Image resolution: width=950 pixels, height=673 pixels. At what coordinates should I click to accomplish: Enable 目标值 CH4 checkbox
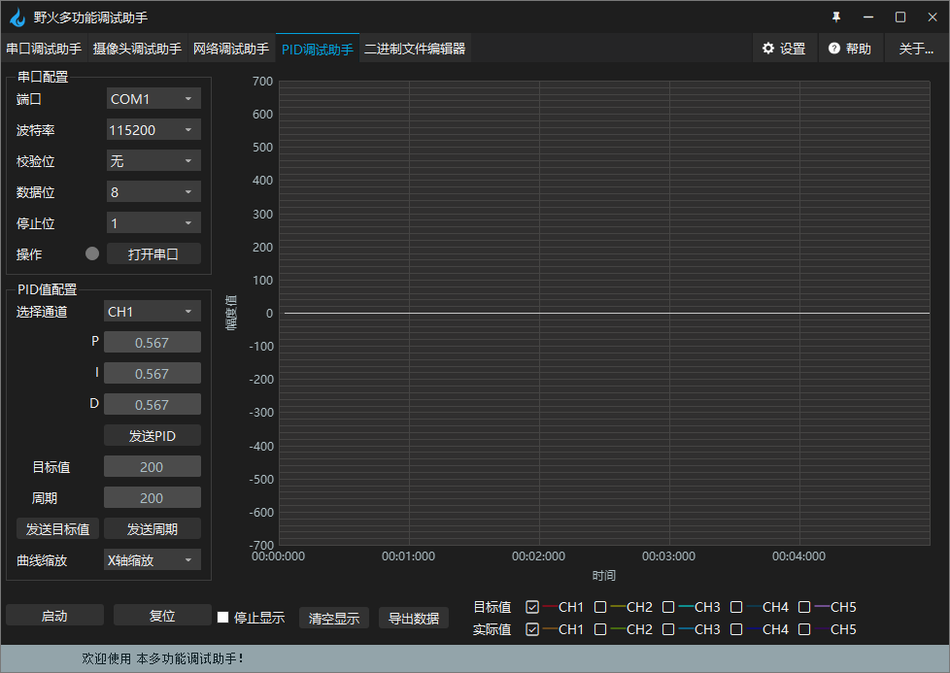coord(736,607)
